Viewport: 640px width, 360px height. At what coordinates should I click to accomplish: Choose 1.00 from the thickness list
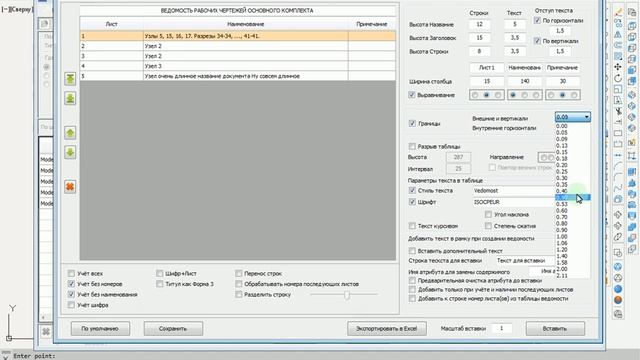pos(573,237)
